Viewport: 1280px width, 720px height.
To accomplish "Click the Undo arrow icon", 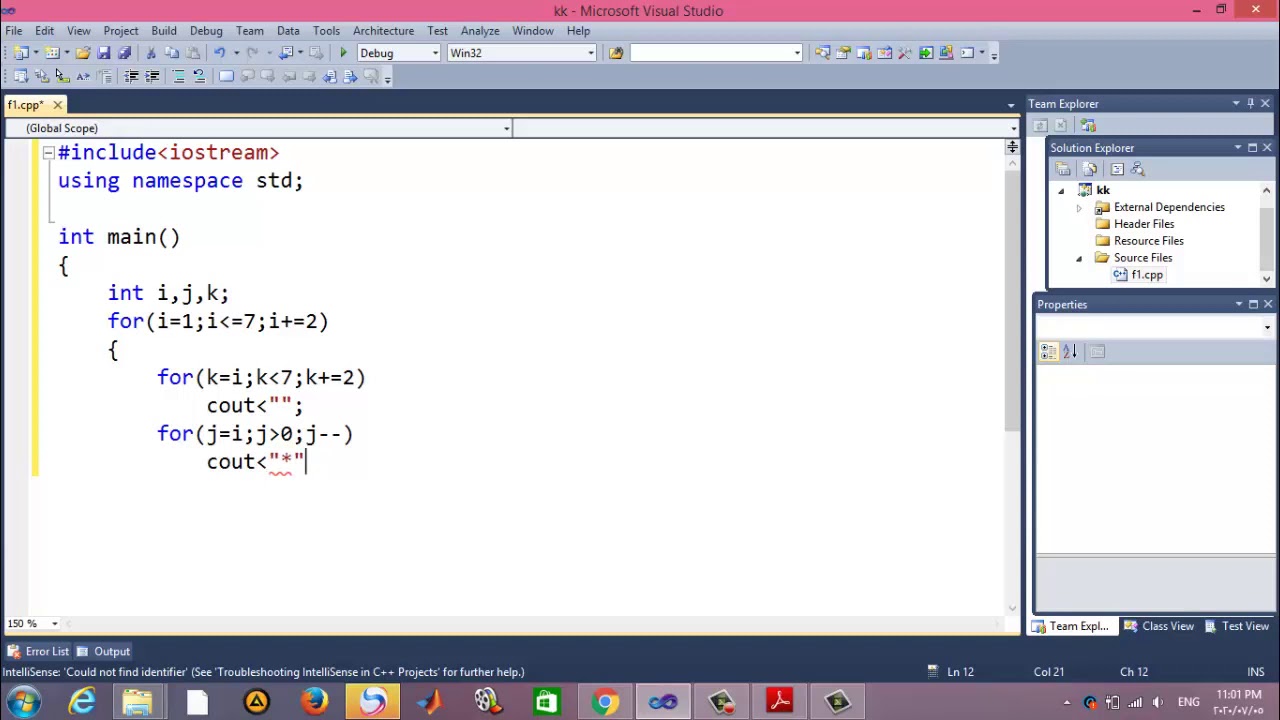I will pyautogui.click(x=219, y=53).
